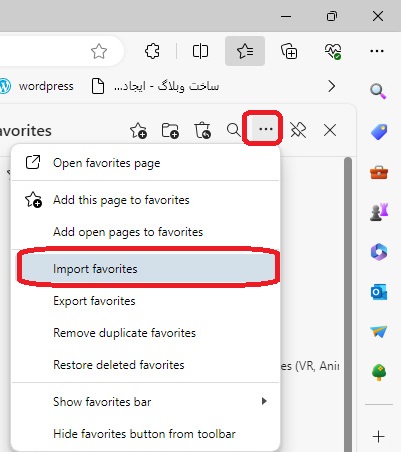Toggle the pin Favorites pane icon
Image resolution: width=401 pixels, height=452 pixels.
click(x=298, y=130)
